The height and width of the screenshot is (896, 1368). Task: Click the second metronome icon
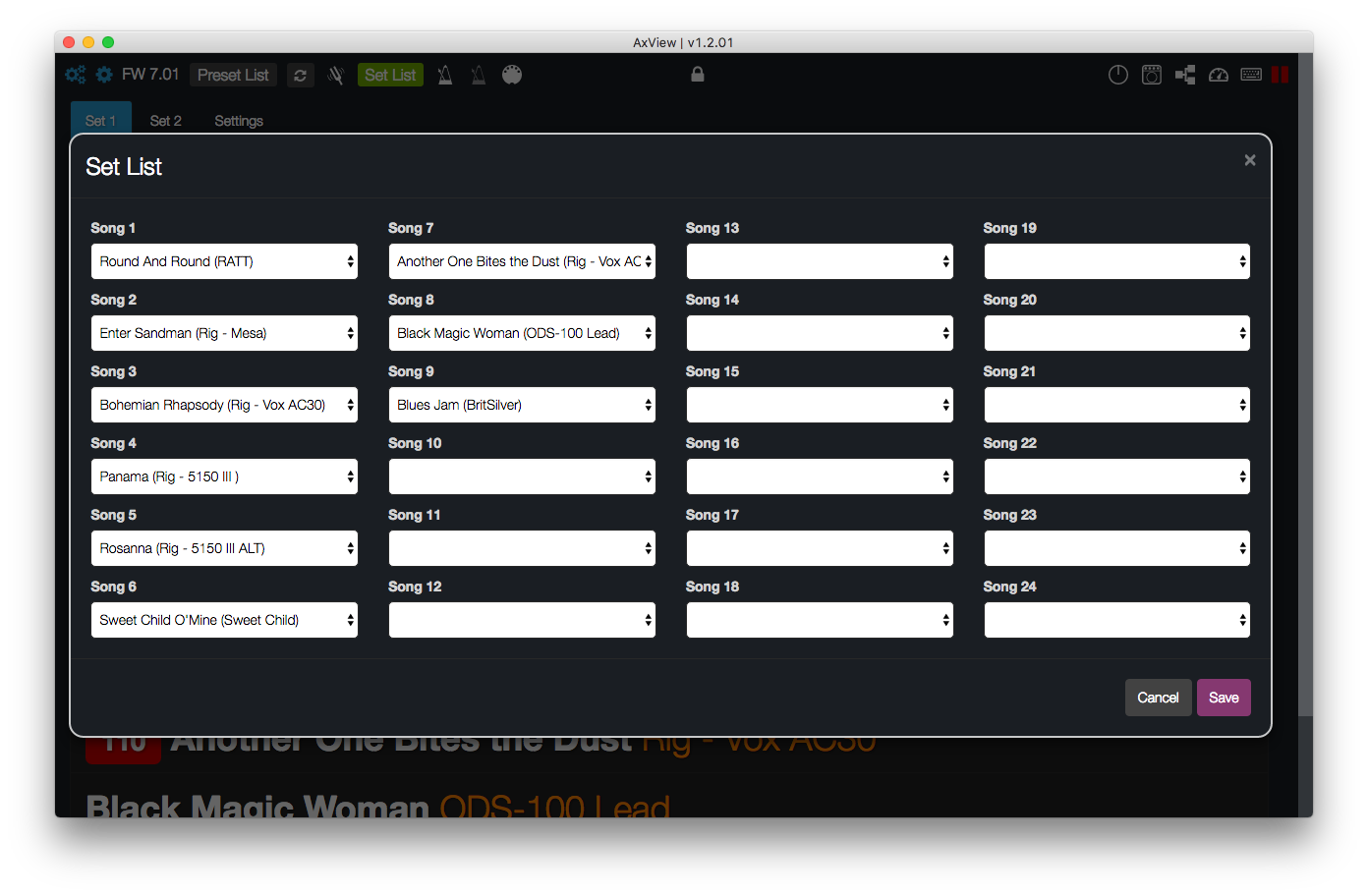click(479, 75)
